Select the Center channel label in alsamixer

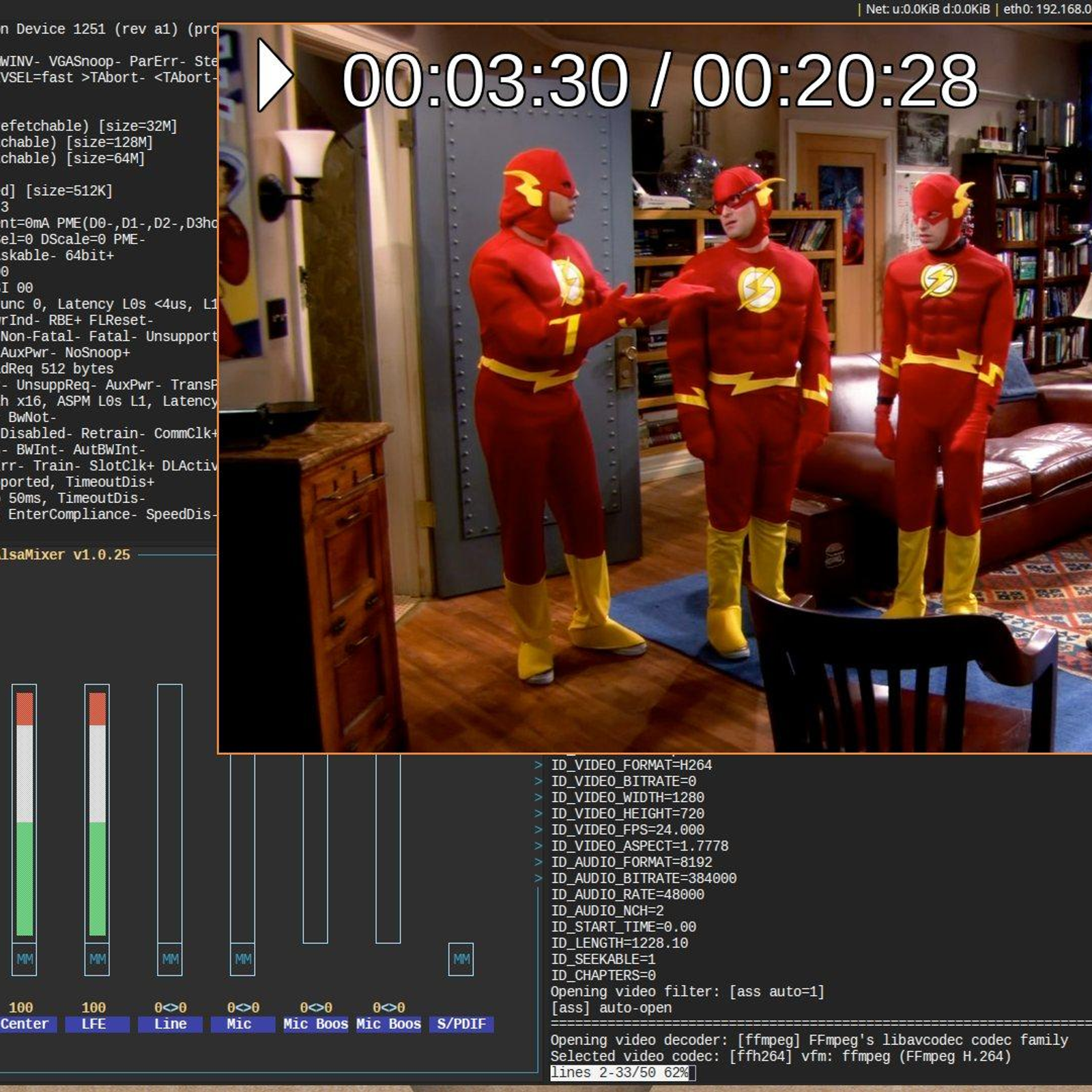tap(27, 1024)
